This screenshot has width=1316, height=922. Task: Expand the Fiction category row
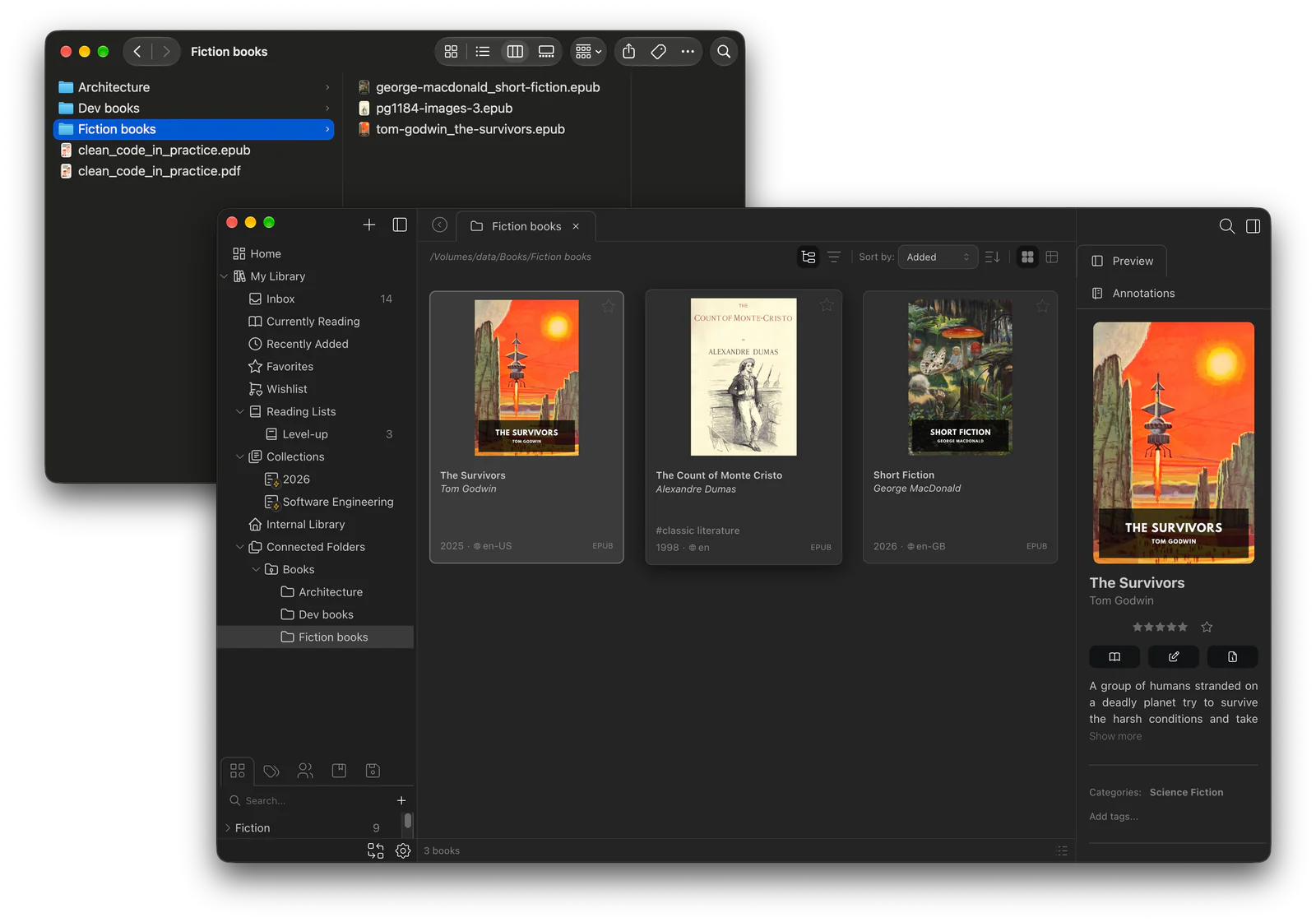pos(228,828)
